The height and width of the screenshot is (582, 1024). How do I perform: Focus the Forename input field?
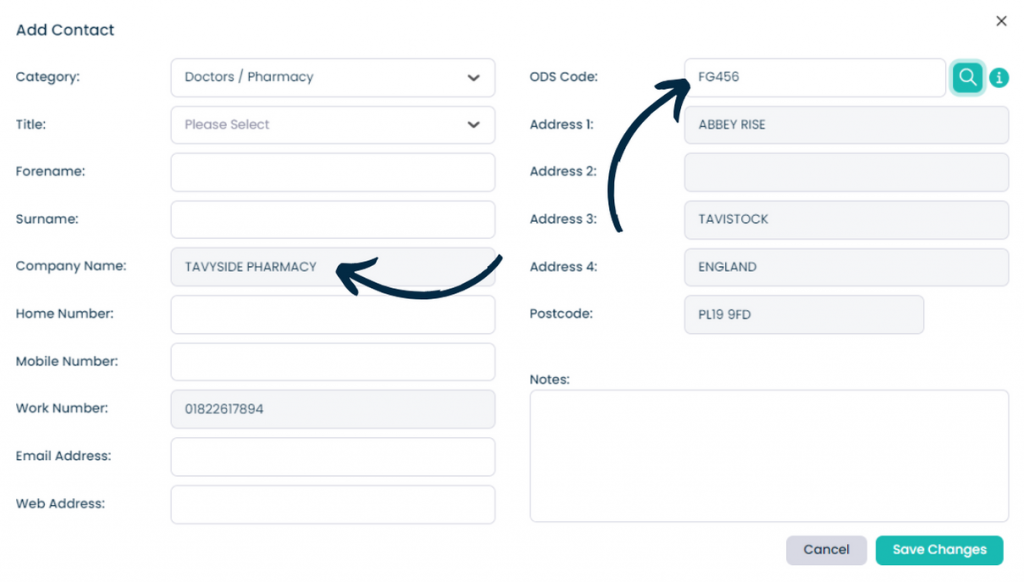click(333, 172)
